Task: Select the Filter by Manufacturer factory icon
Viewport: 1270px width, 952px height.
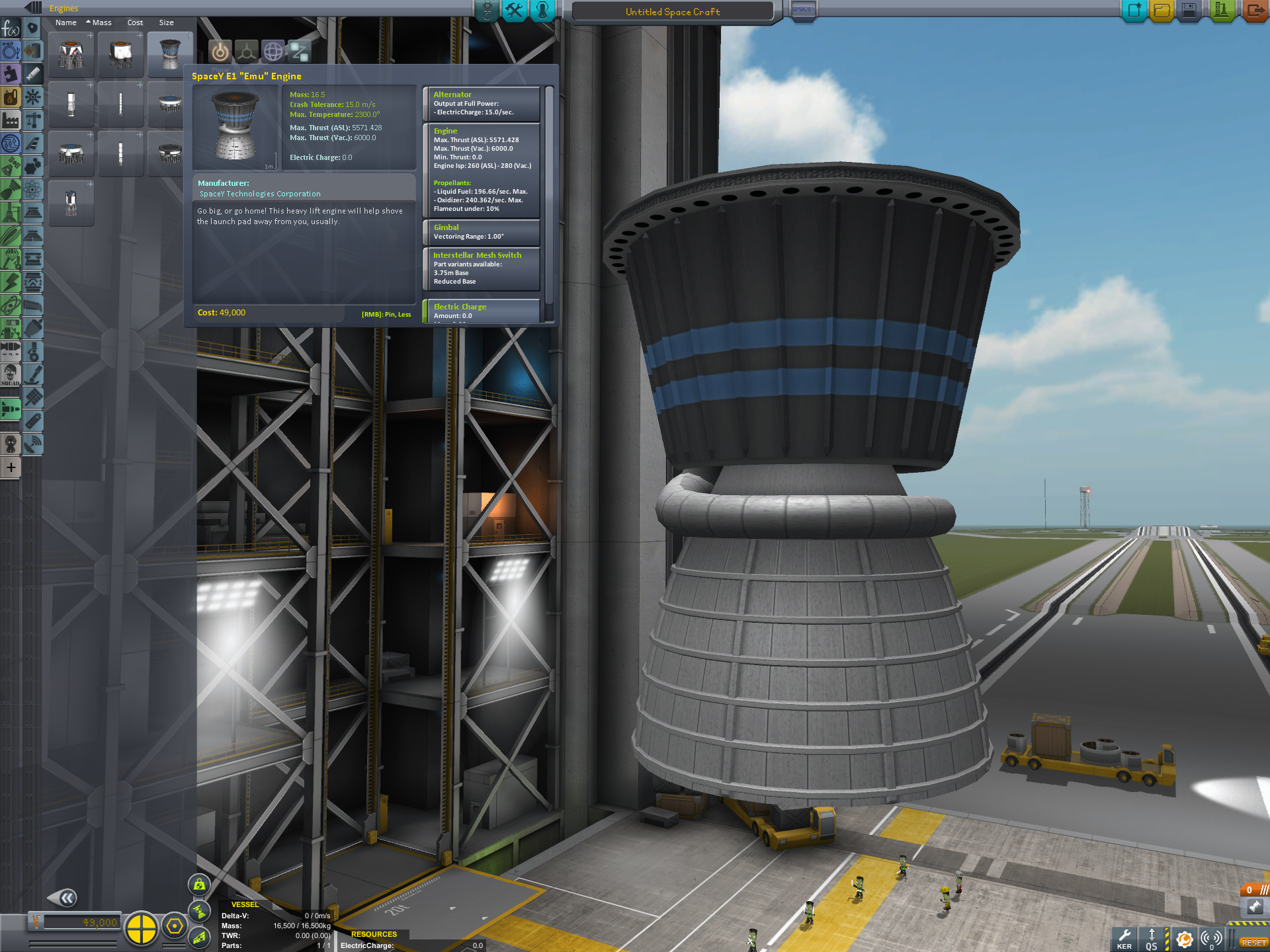Action: pos(11,120)
